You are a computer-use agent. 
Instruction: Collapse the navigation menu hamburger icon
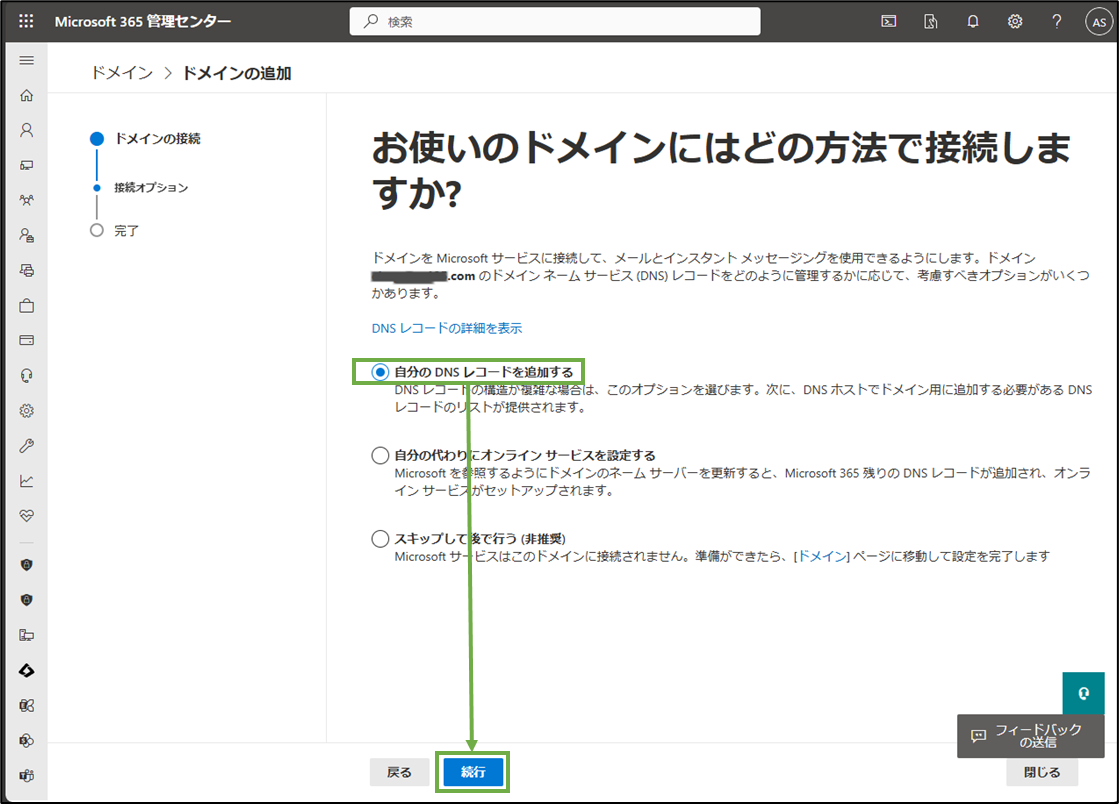tap(26, 61)
